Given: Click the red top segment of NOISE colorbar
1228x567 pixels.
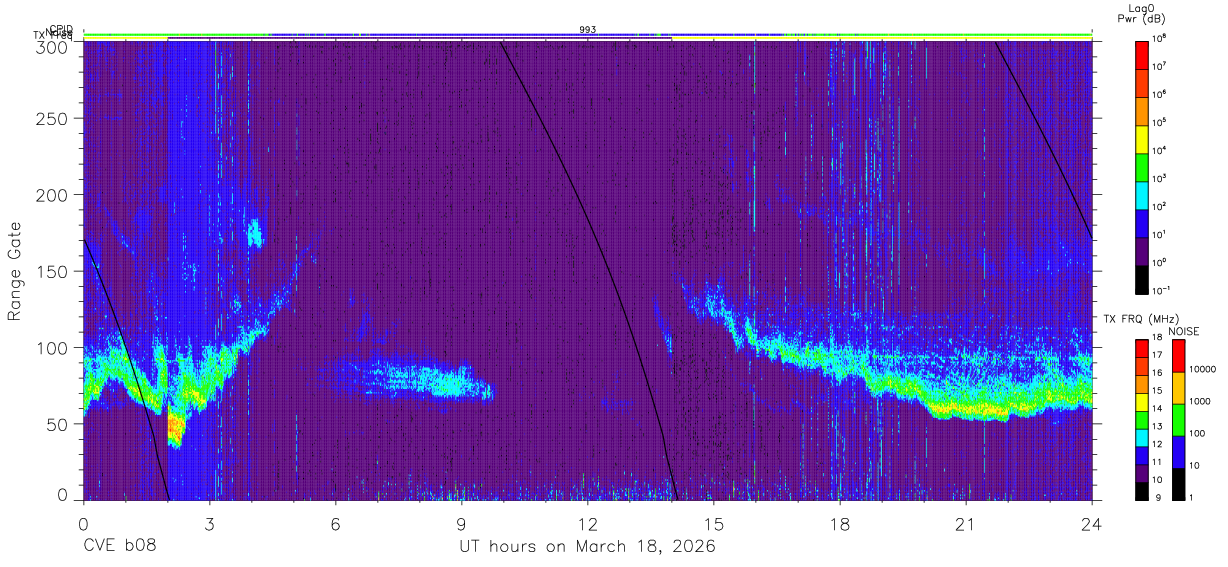Looking at the screenshot, I should coord(1177,355).
